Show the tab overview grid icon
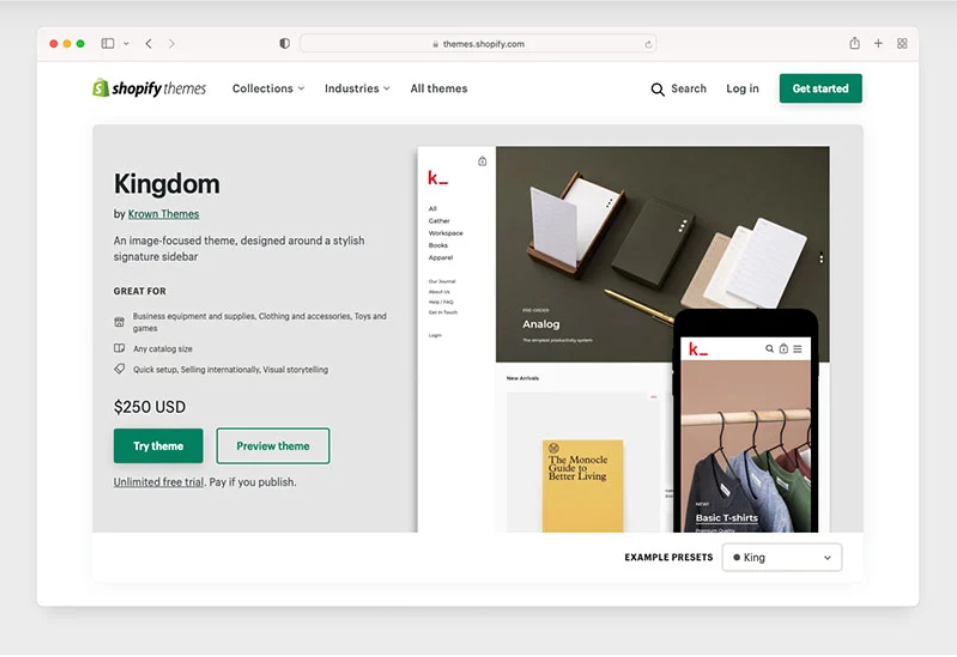Image resolution: width=957 pixels, height=657 pixels. 902,43
